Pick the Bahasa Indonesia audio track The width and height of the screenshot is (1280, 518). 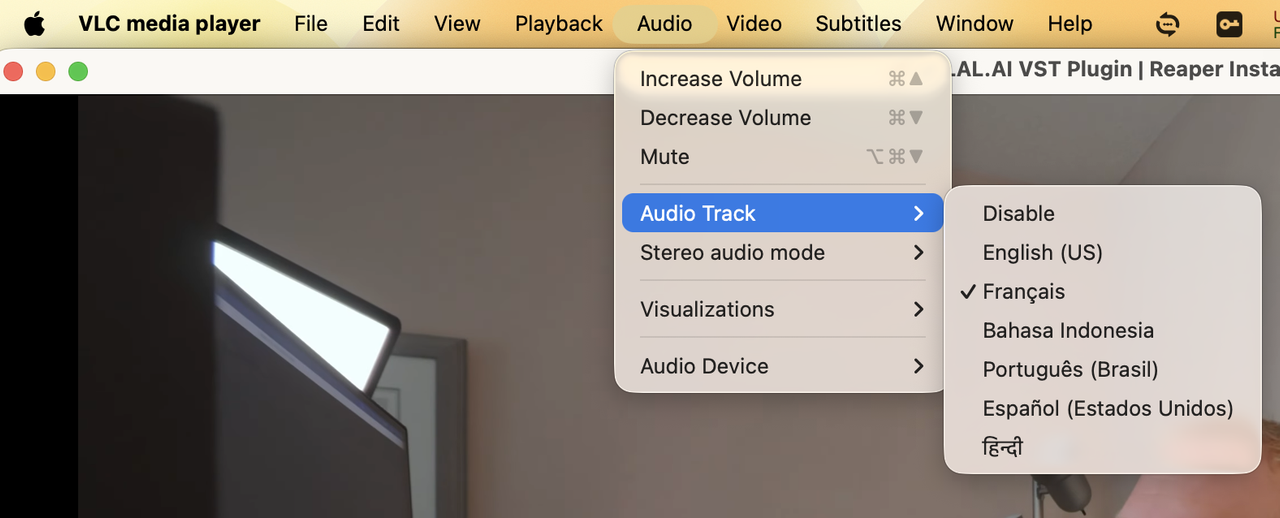pyautogui.click(x=1102, y=330)
